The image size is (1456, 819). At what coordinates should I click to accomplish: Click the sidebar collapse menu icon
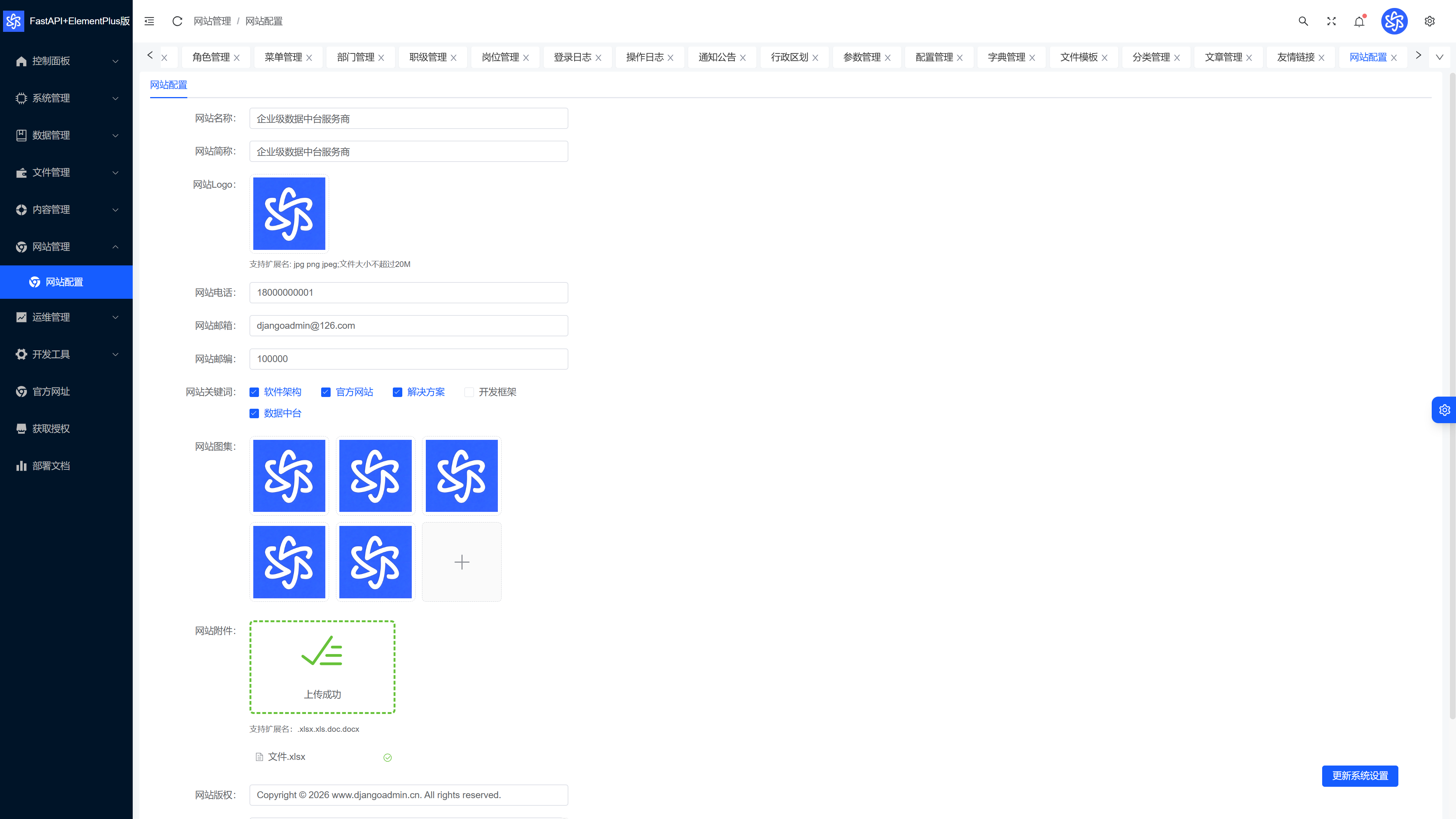149,21
